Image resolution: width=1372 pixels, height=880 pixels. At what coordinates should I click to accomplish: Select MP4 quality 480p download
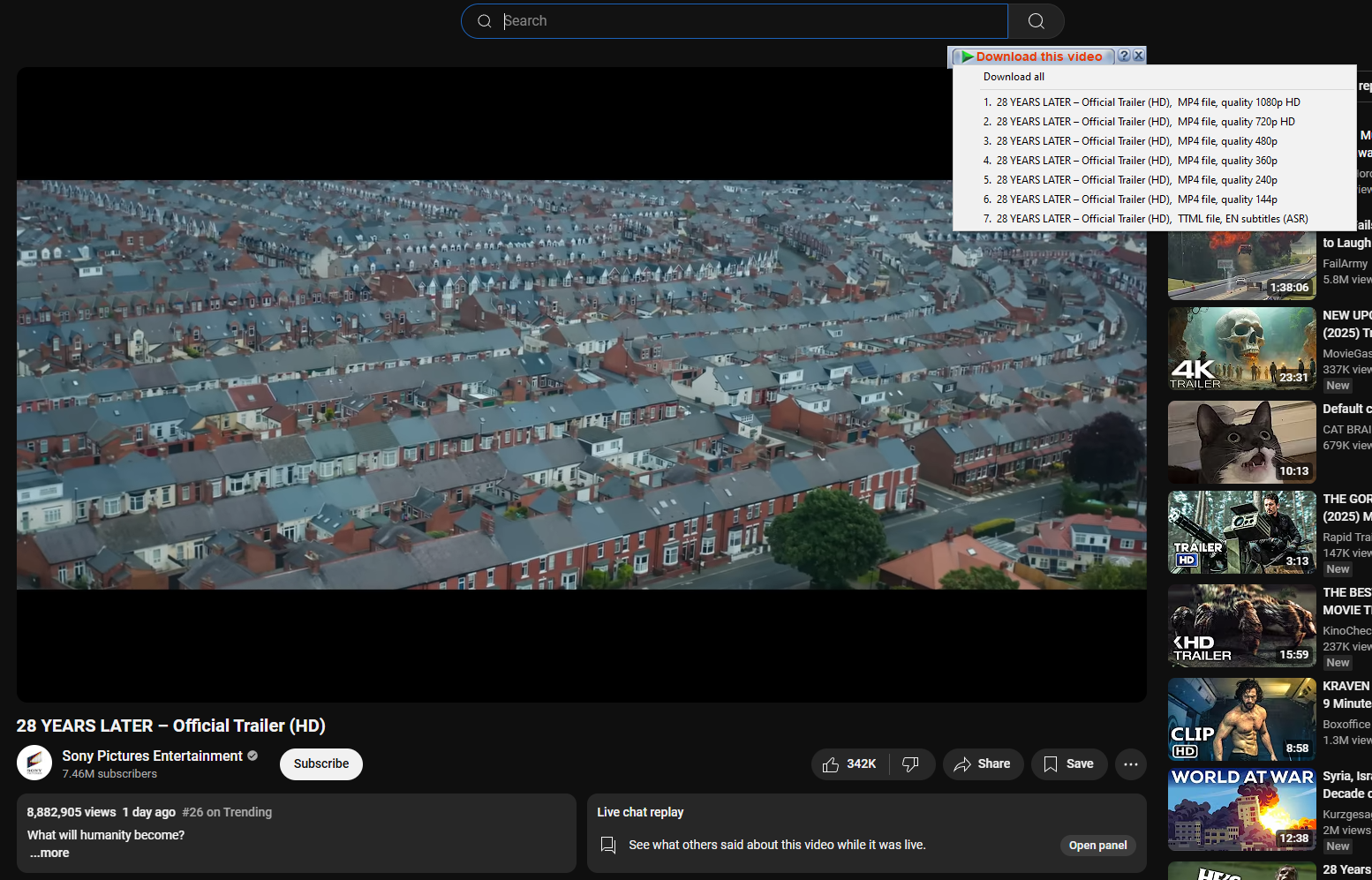point(1154,141)
